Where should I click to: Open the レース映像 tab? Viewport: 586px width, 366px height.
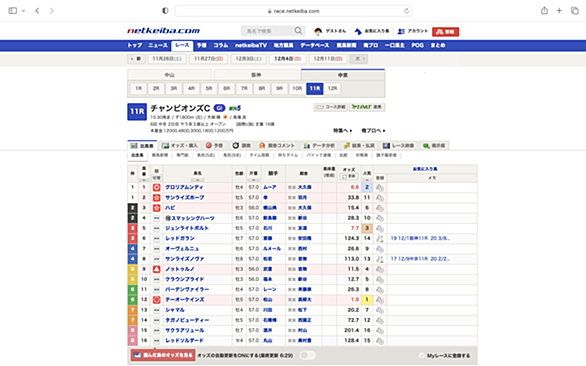click(x=399, y=145)
